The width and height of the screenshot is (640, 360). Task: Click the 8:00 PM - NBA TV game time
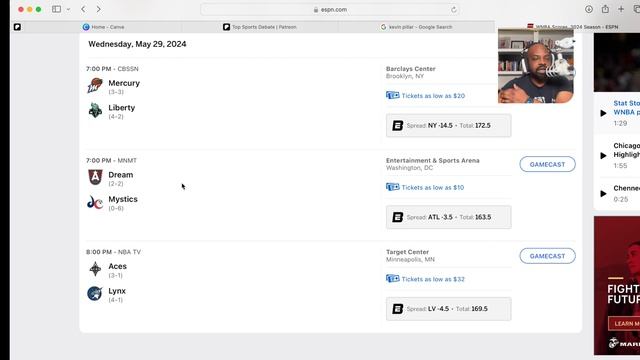point(113,252)
